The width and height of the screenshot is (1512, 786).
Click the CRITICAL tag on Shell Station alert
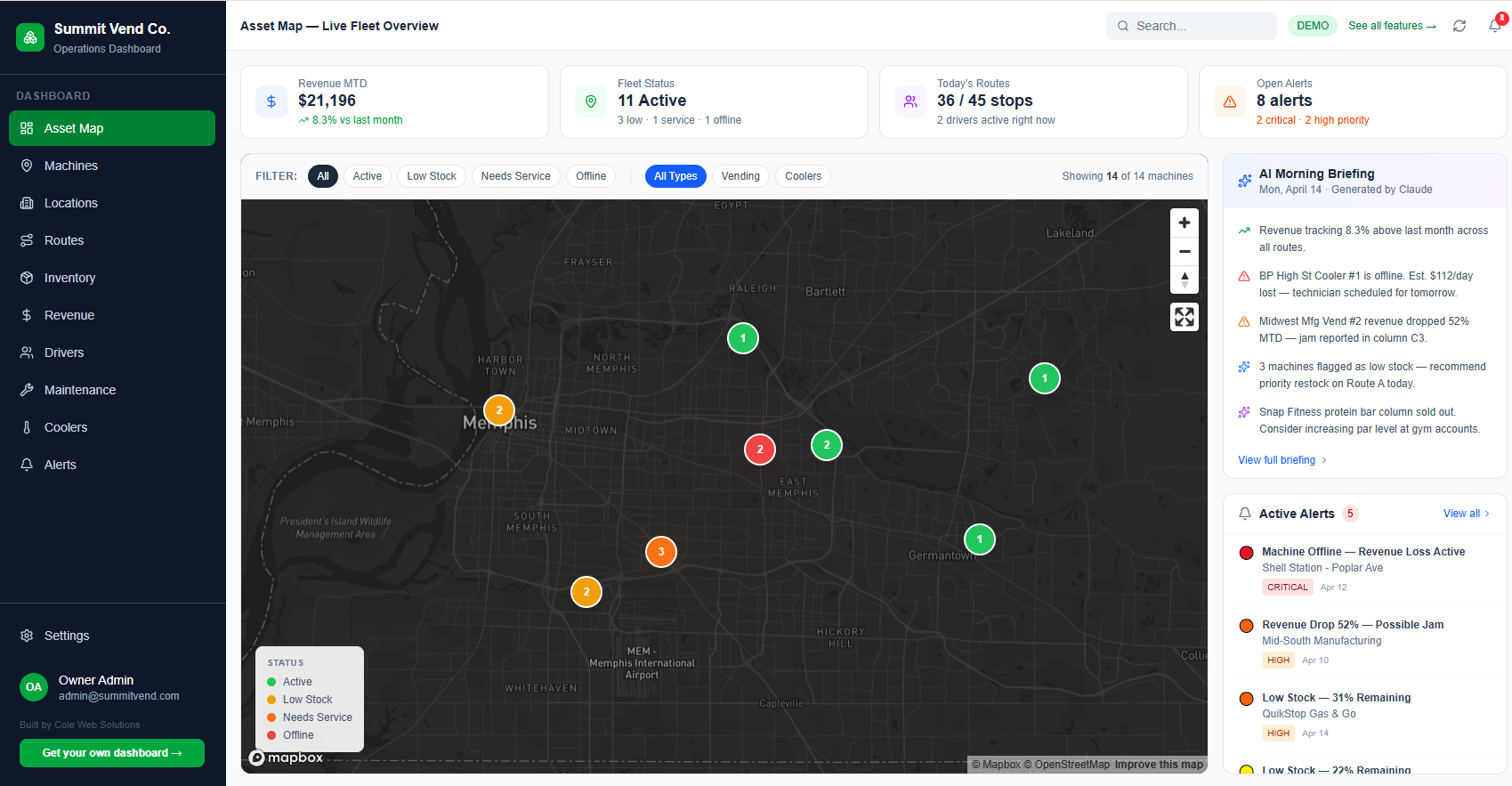[1288, 587]
